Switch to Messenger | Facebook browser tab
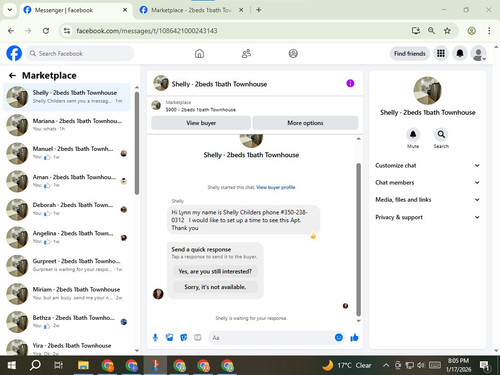This screenshot has height=375, width=500. [75, 10]
